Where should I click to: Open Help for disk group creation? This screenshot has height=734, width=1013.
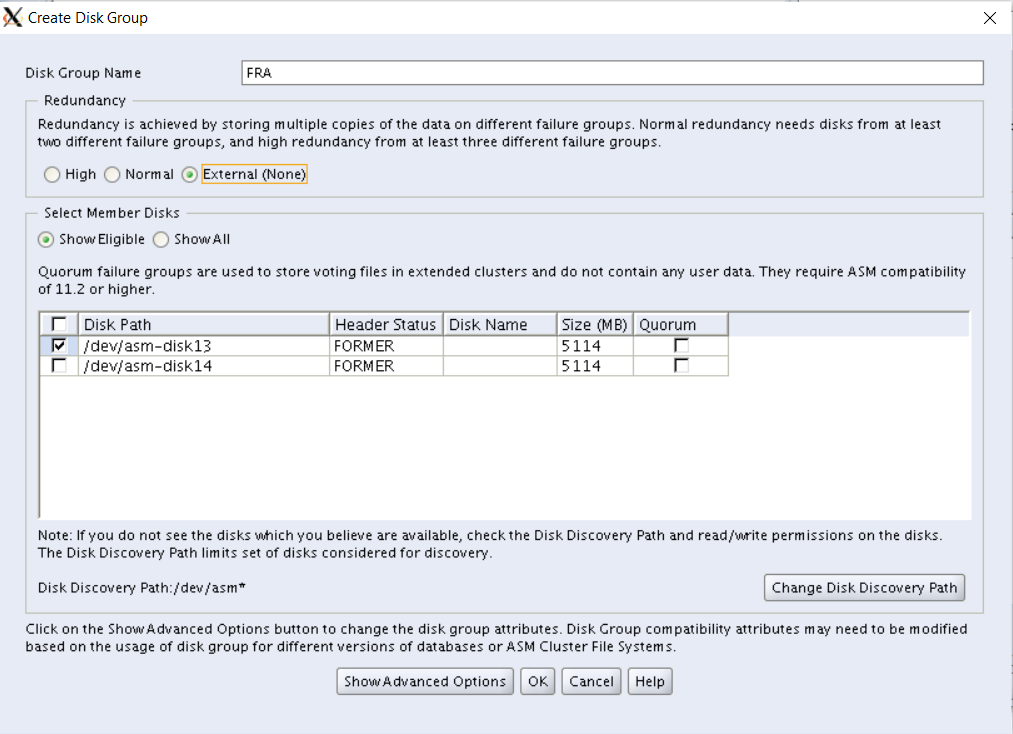click(x=650, y=682)
